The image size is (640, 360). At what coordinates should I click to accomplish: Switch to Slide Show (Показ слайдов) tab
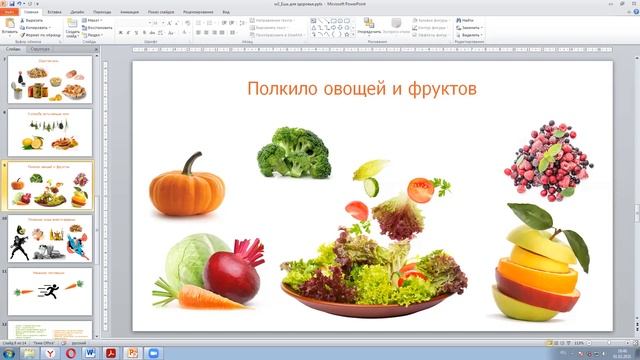pyautogui.click(x=161, y=12)
